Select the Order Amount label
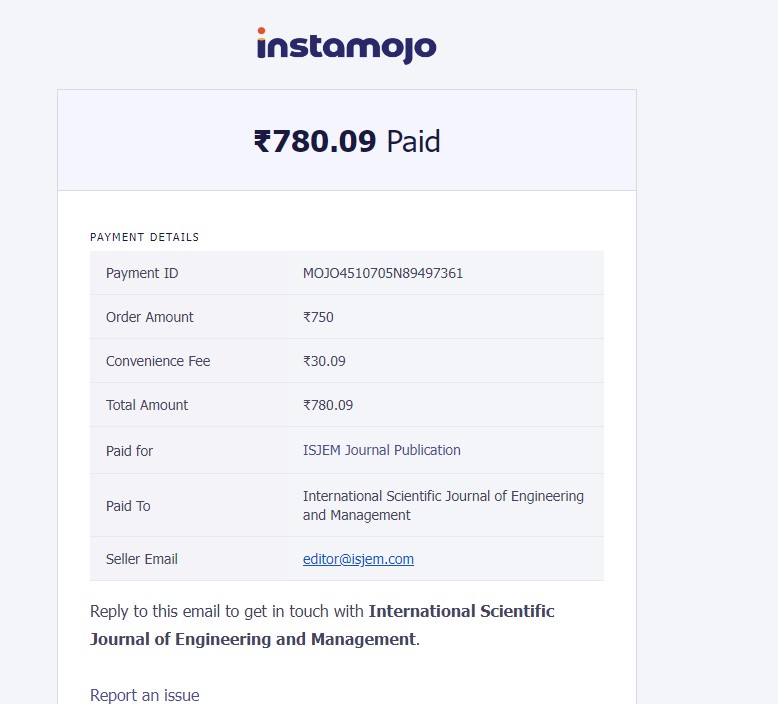 150,317
